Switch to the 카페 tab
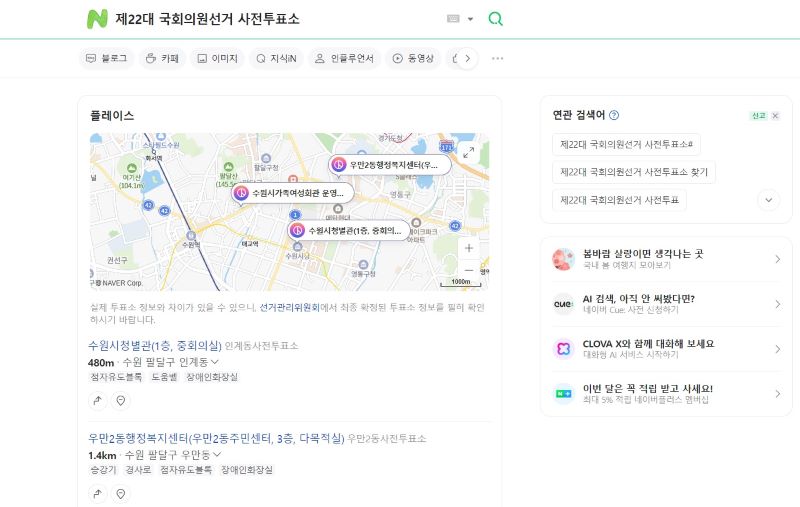This screenshot has height=507, width=800. 162,58
